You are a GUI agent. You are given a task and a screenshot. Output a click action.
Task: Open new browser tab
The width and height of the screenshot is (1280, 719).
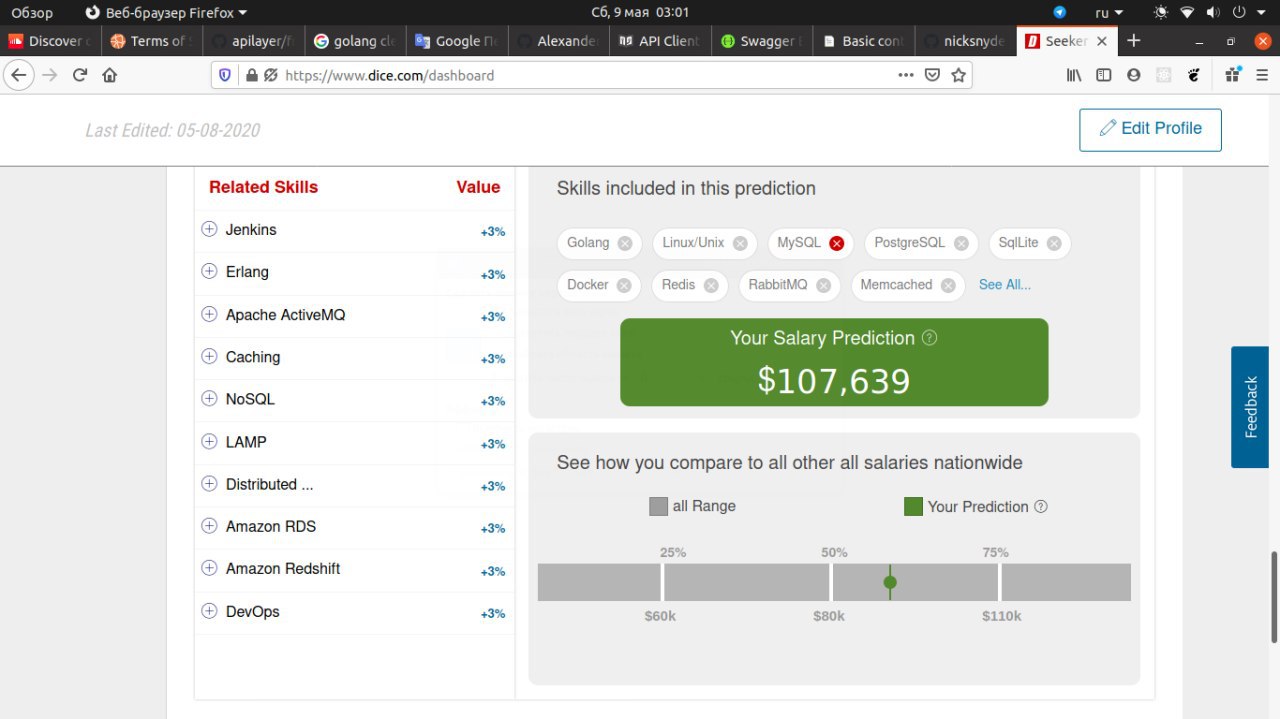pos(1133,41)
